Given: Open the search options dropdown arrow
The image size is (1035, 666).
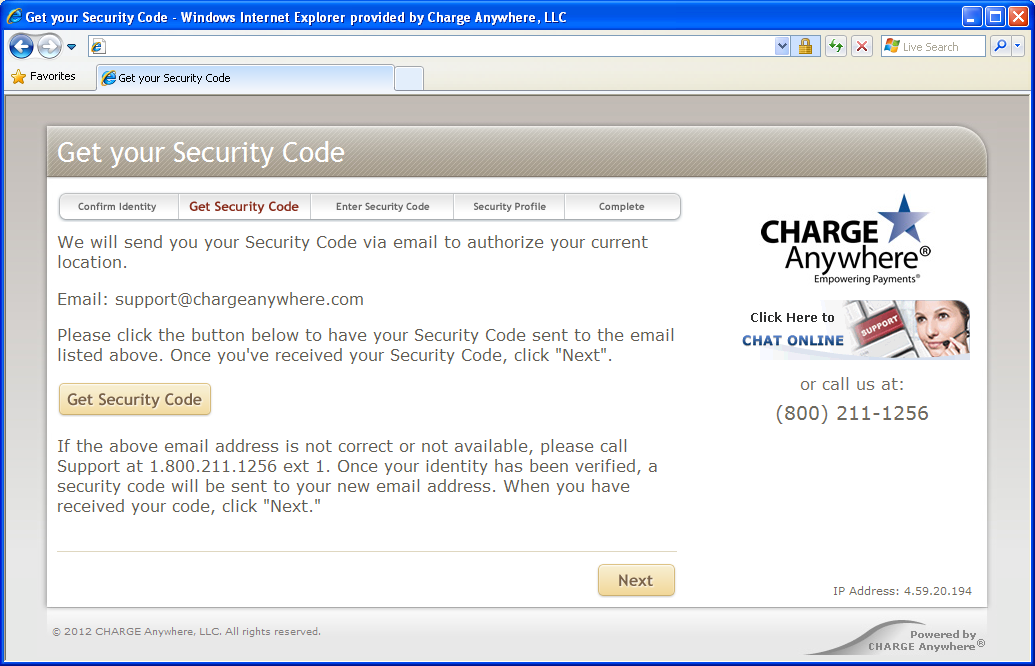Looking at the screenshot, I should pos(1018,47).
